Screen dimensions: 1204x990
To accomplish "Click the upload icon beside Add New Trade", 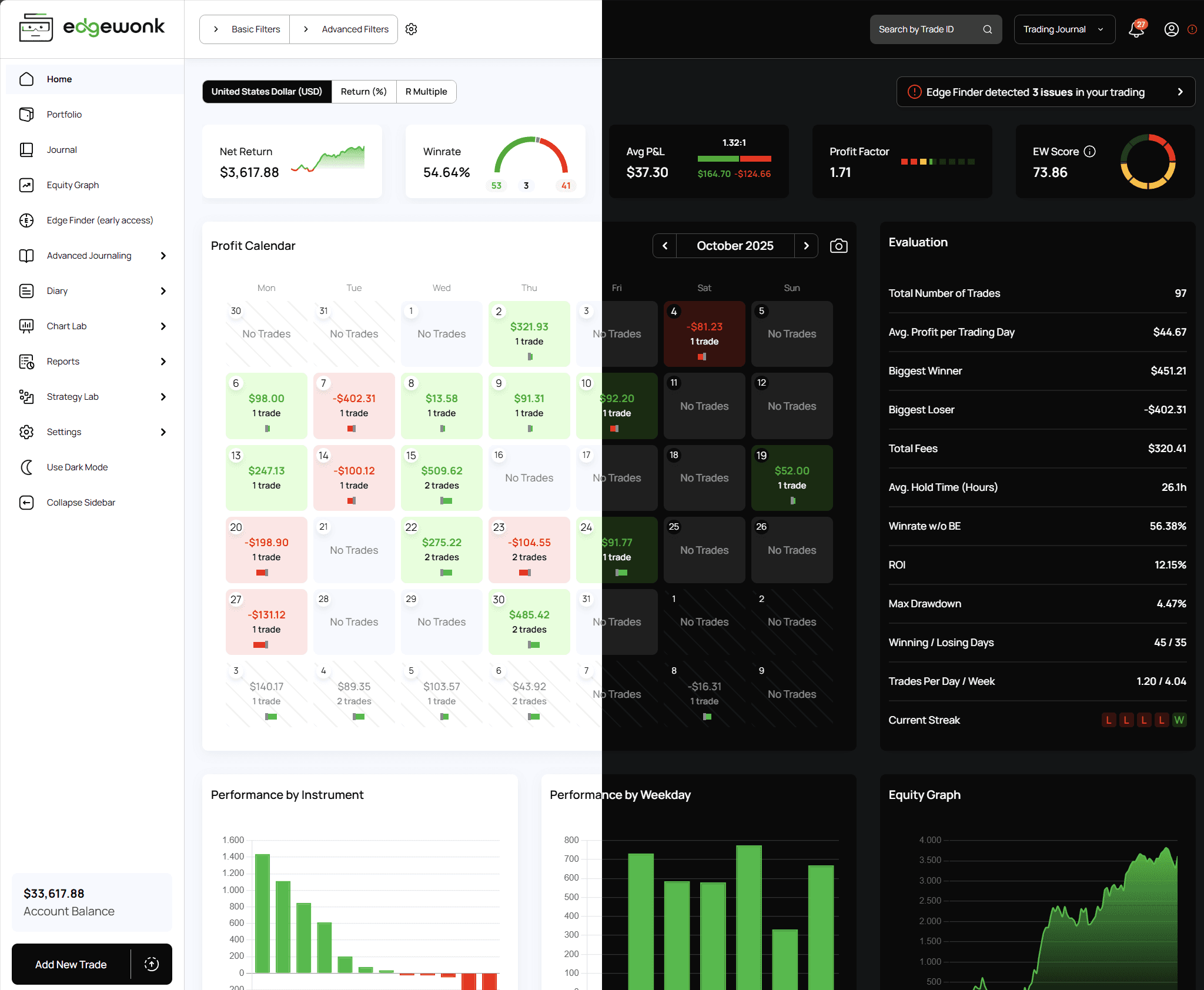I will pos(152,964).
